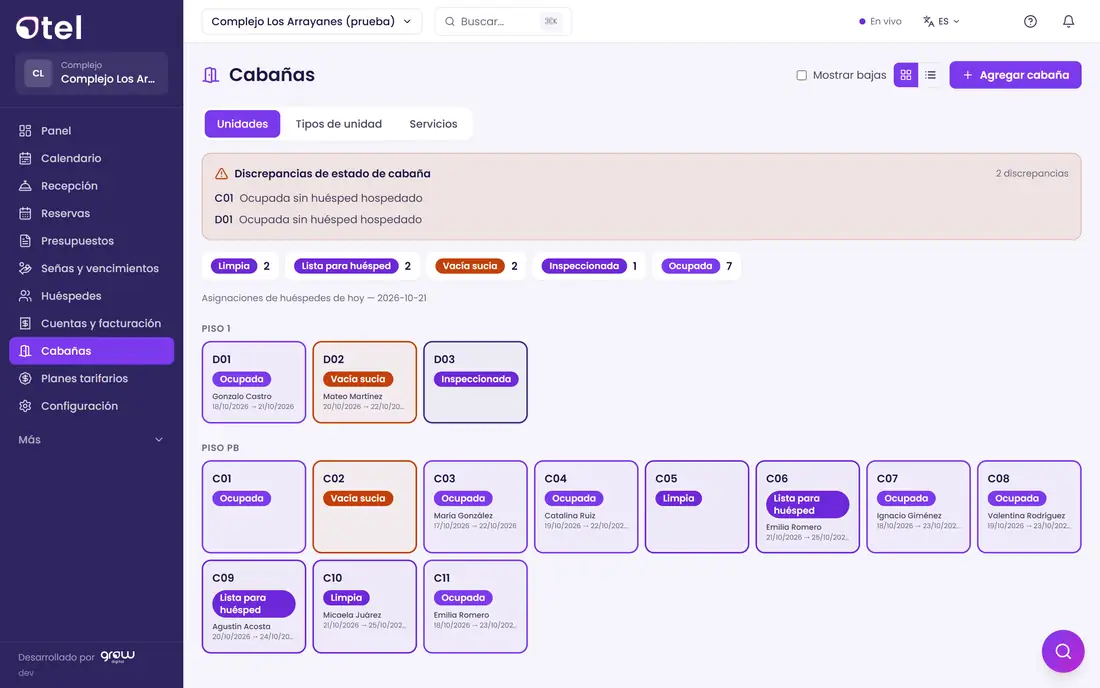Open the help question-mark icon
Screen dimensions: 1100x688
[x=1030, y=21]
